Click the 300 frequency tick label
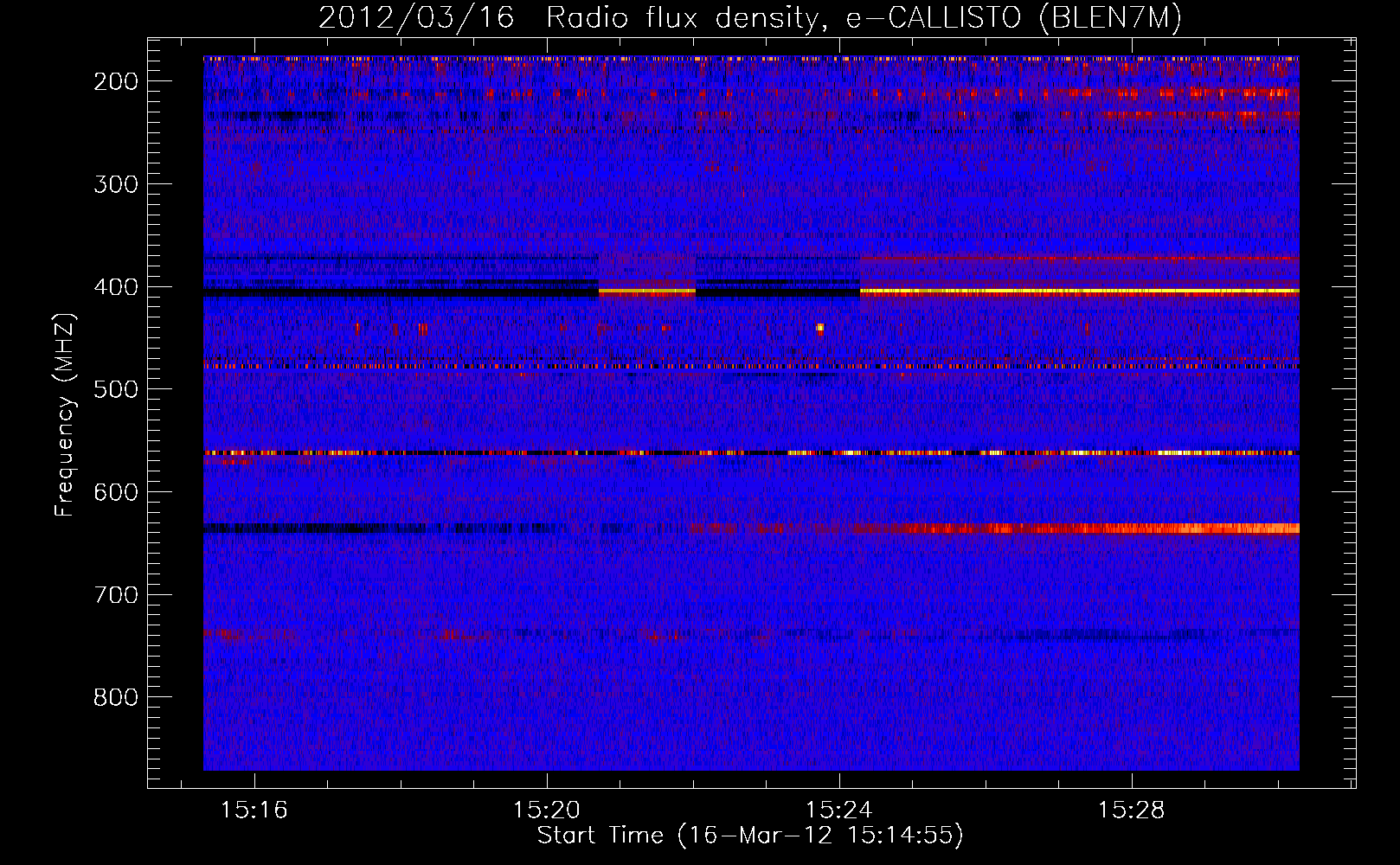Screen dimensions: 1400x865 116,184
